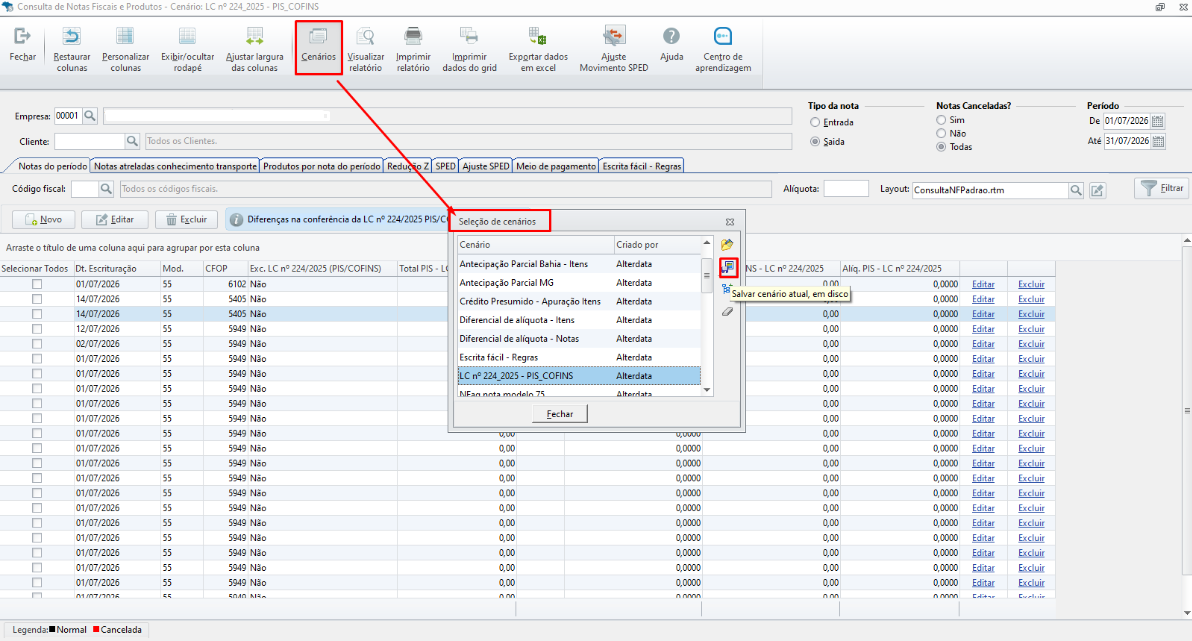Switch to the SPED tab

coord(445,166)
